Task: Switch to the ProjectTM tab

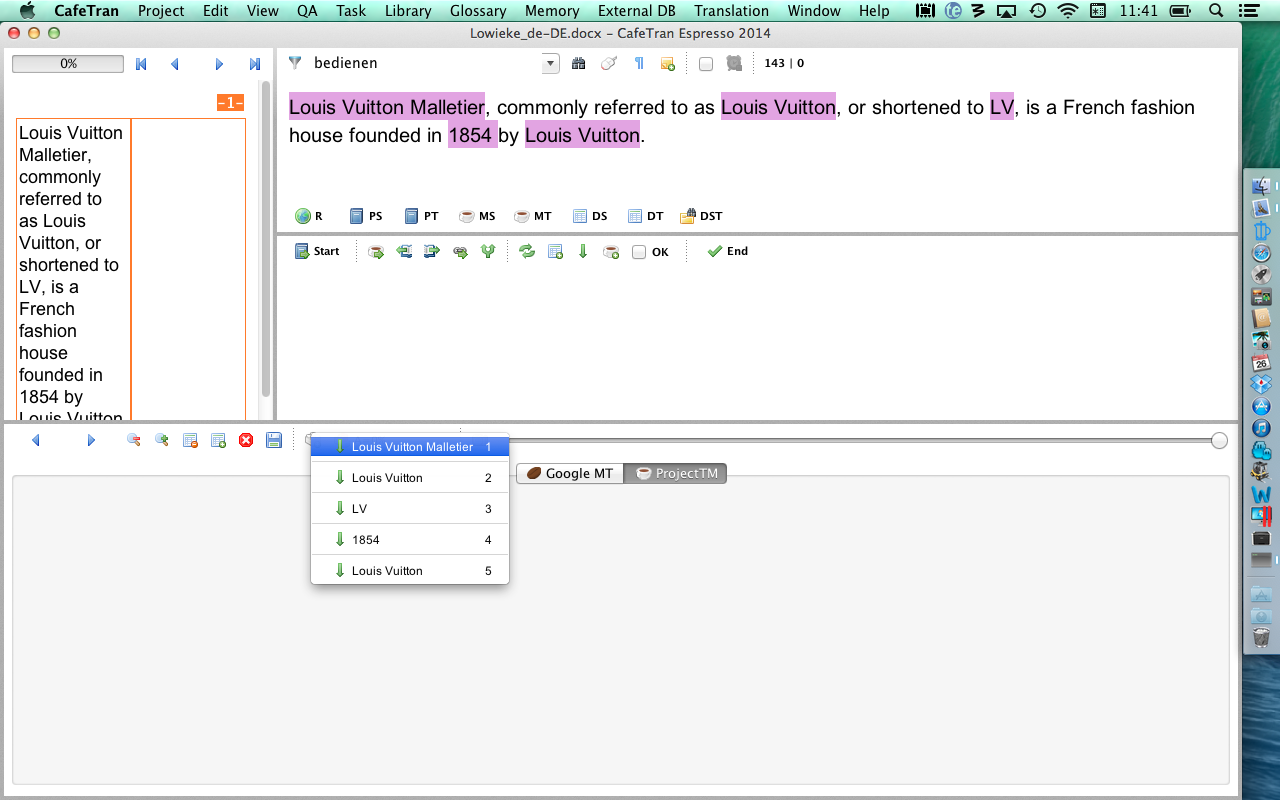Action: point(676,473)
